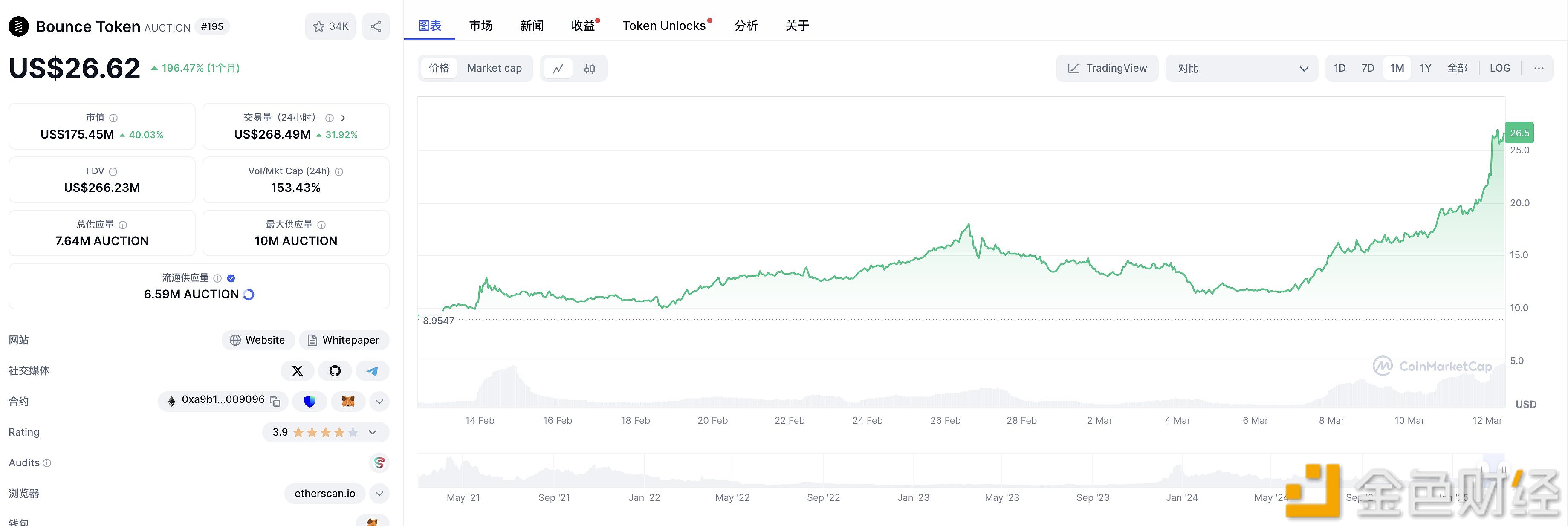
Task: Visit the project Website link
Action: (x=258, y=340)
